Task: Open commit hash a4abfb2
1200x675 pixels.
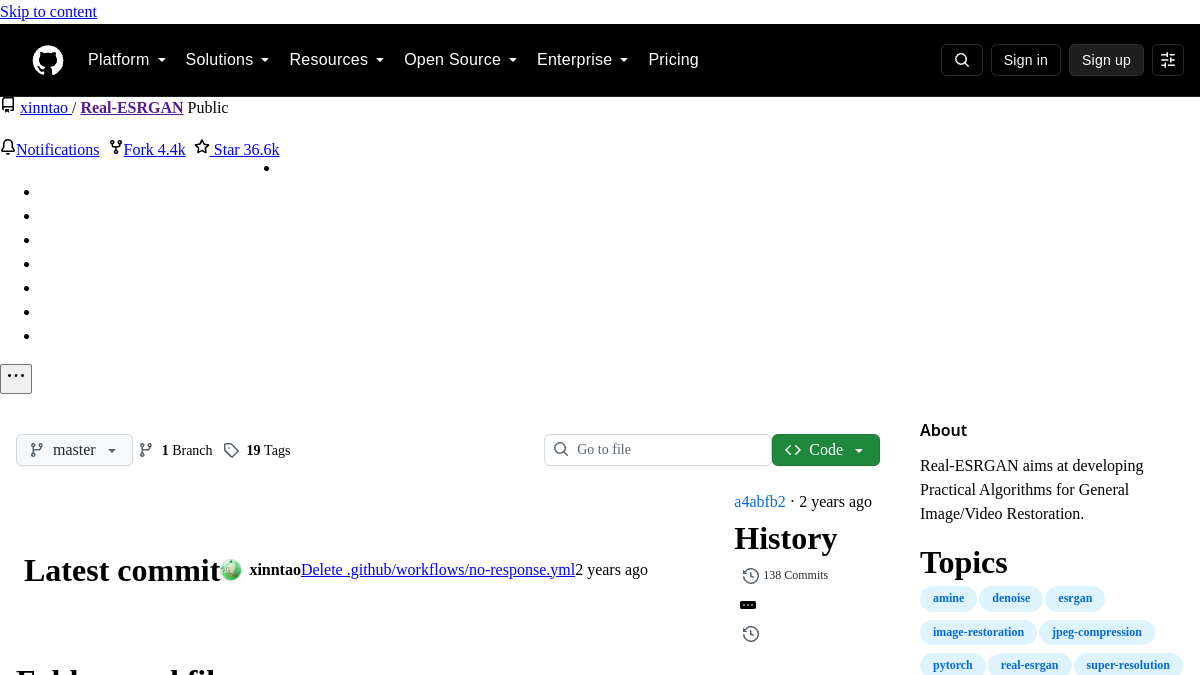Action: [x=760, y=502]
